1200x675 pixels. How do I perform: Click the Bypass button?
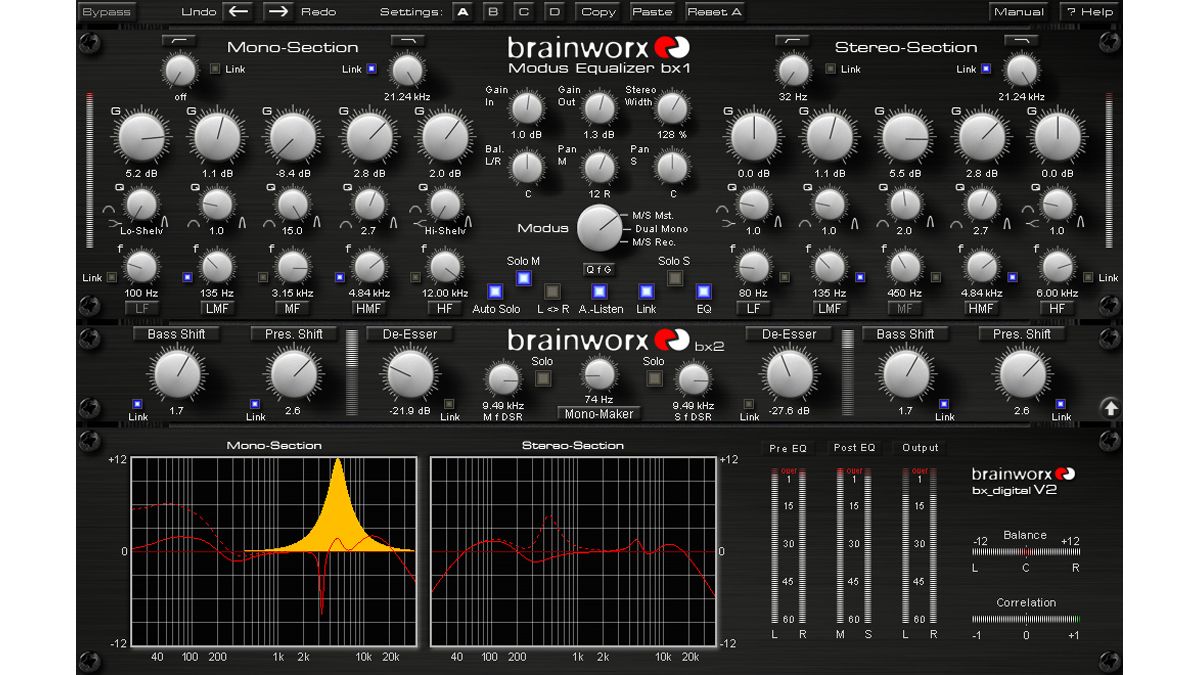point(106,11)
